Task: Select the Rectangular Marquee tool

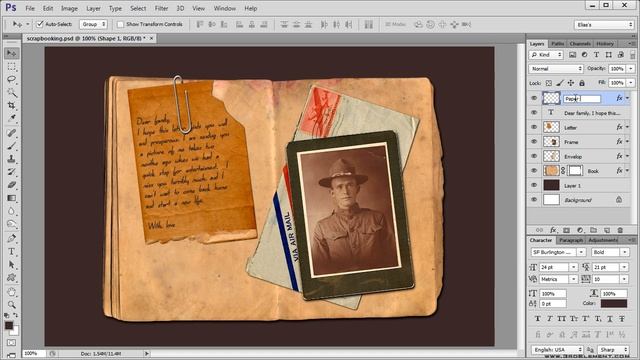Action: tap(11, 67)
